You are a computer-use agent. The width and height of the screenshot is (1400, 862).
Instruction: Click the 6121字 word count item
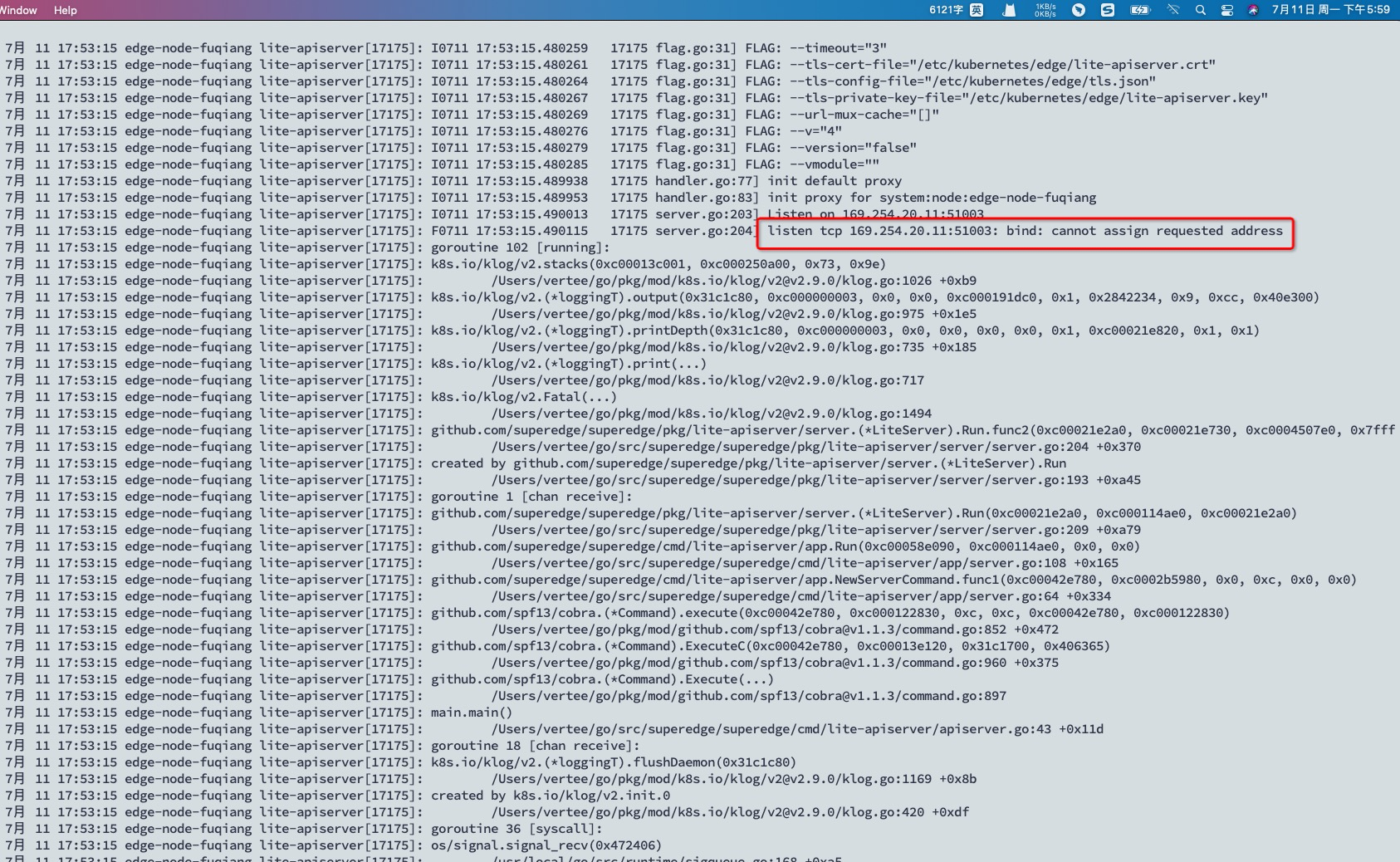(x=946, y=10)
